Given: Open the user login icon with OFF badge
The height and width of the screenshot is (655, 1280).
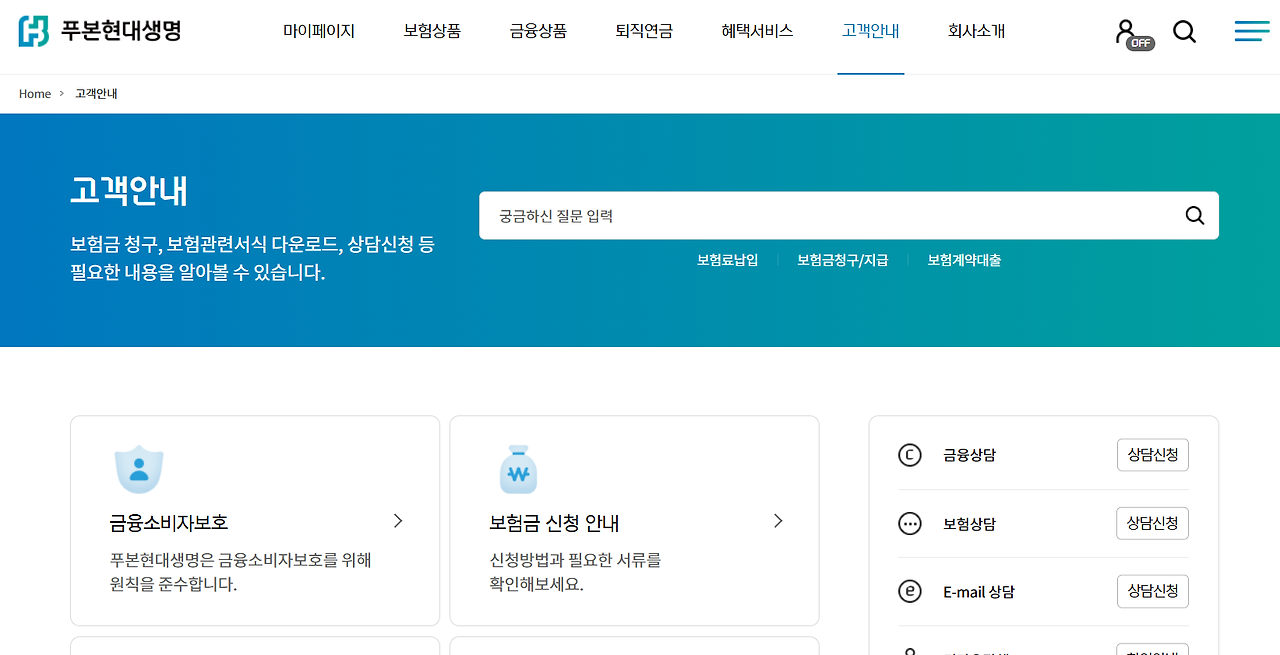Looking at the screenshot, I should [x=1133, y=33].
